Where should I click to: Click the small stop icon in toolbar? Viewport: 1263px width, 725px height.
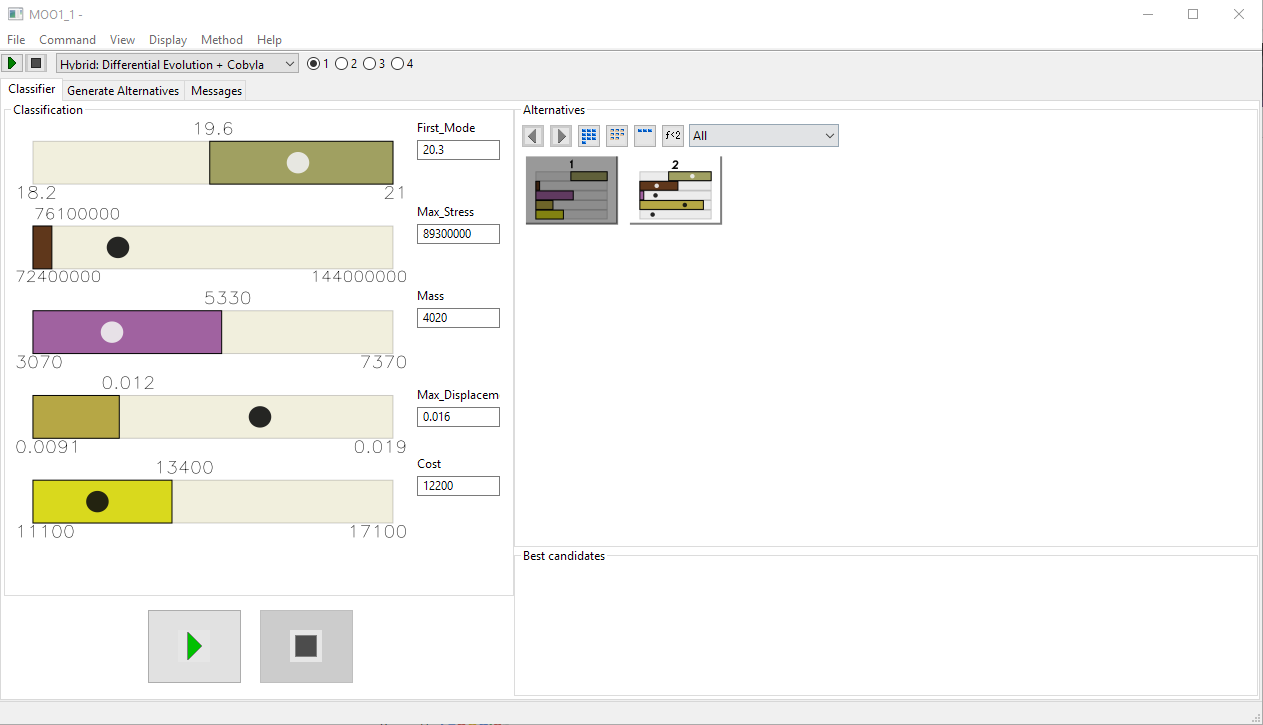click(x=36, y=64)
